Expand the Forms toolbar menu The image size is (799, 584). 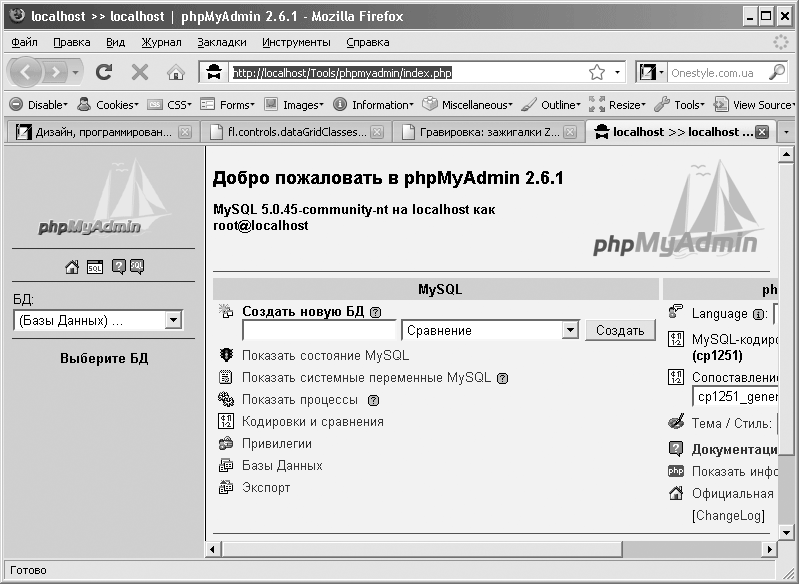click(x=227, y=104)
